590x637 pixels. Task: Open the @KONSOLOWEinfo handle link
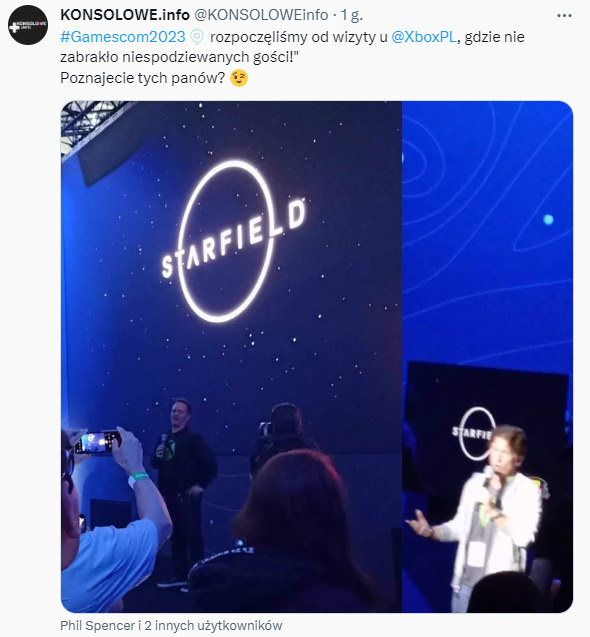(x=261, y=15)
